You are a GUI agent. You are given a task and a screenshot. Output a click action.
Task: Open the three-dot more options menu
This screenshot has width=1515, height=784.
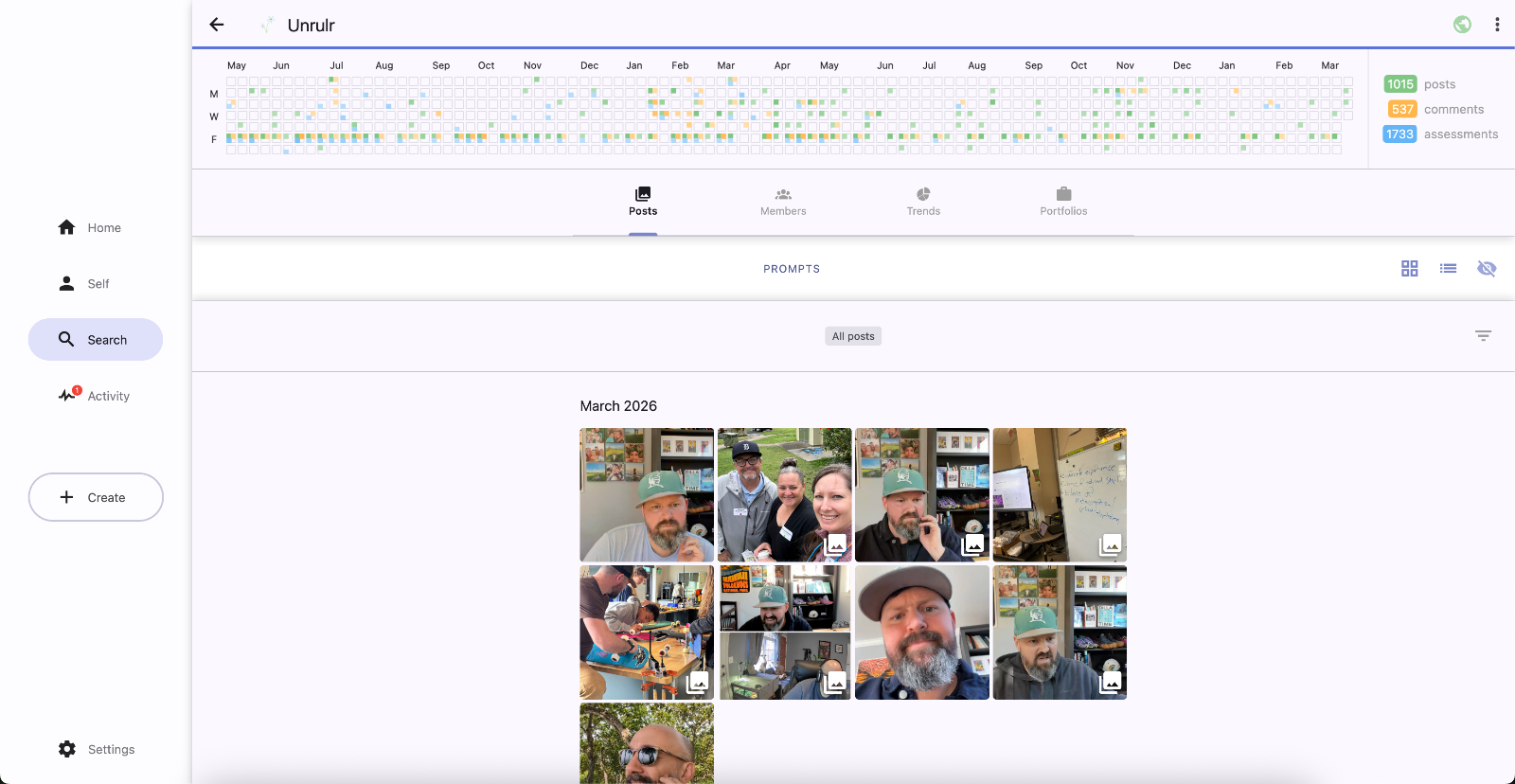pos(1497,25)
